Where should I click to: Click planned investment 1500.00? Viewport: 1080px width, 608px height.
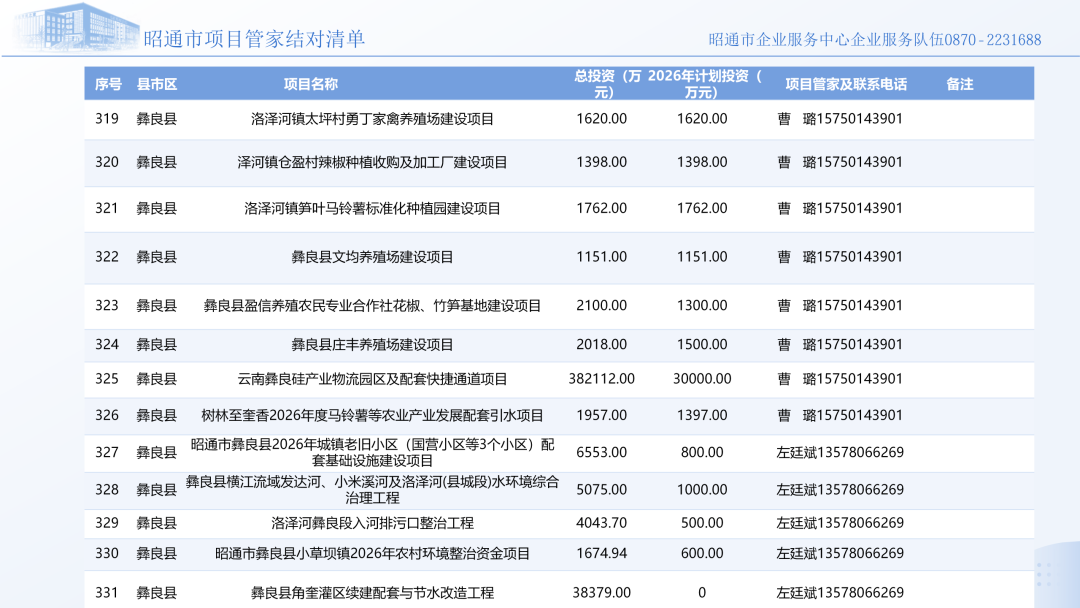pos(702,344)
